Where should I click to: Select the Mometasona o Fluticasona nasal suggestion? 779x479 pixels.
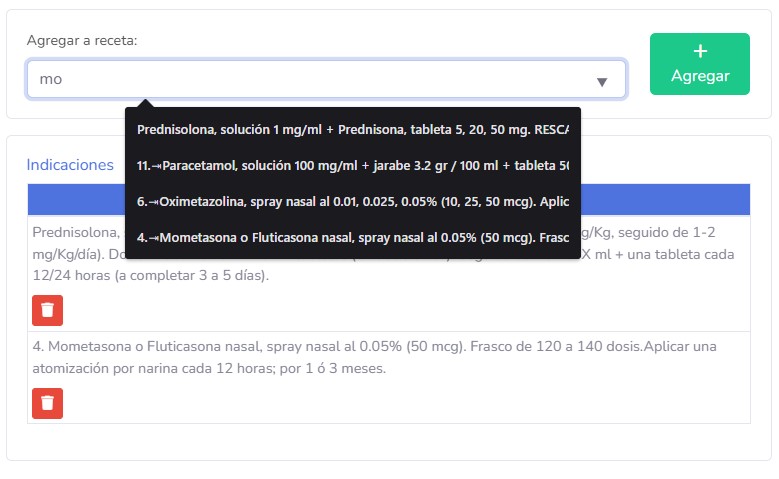pyautogui.click(x=352, y=238)
